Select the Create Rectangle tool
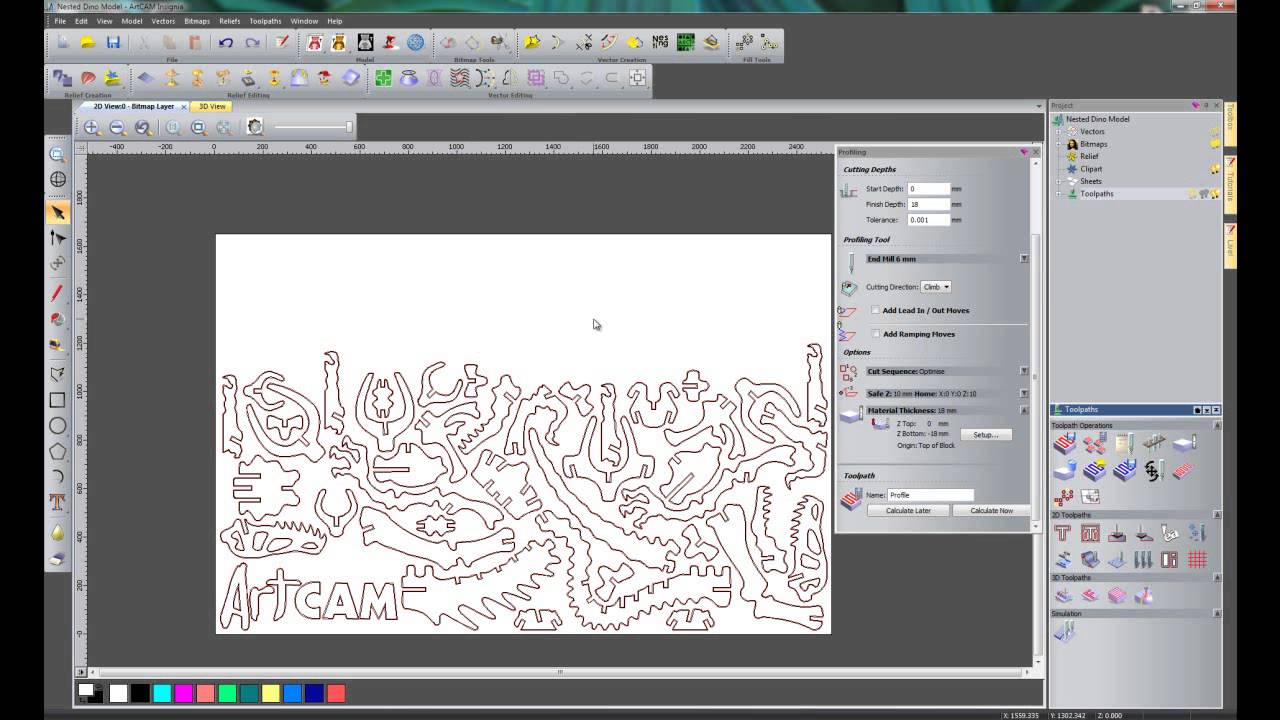The image size is (1280, 720). pos(57,400)
